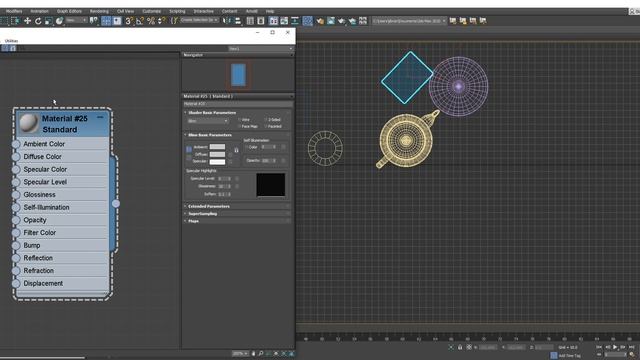Image resolution: width=640 pixels, height=360 pixels.
Task: Open the Modifiers menu
Action: pyautogui.click(x=14, y=11)
